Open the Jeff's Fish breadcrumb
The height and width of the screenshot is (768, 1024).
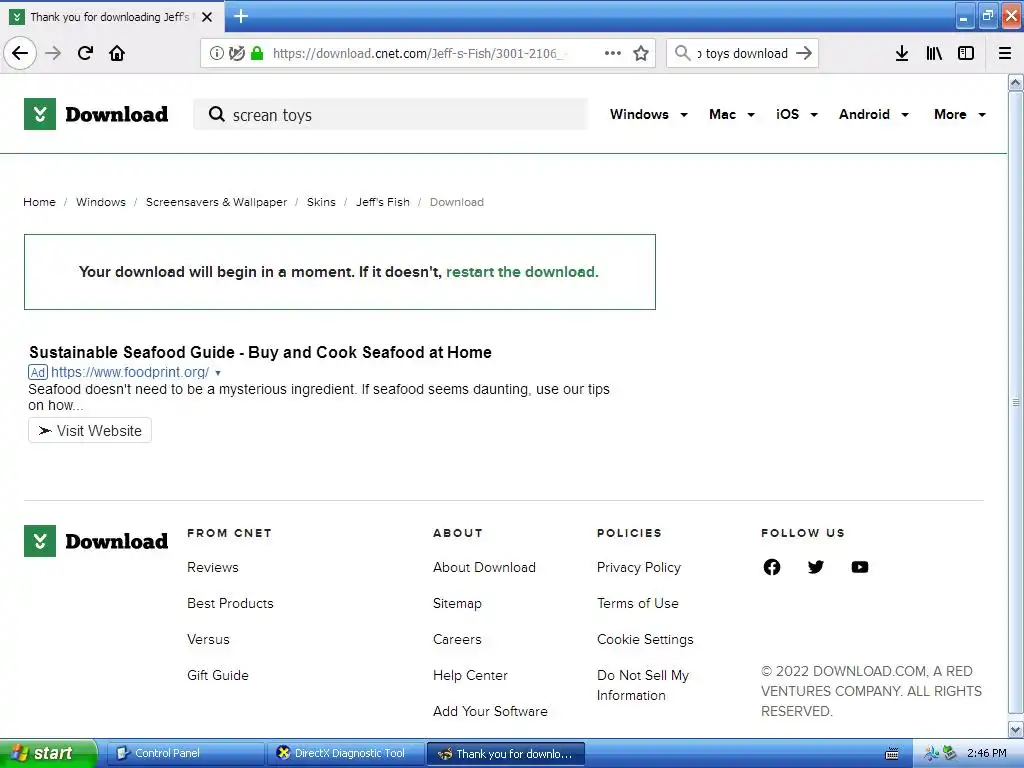tap(383, 202)
